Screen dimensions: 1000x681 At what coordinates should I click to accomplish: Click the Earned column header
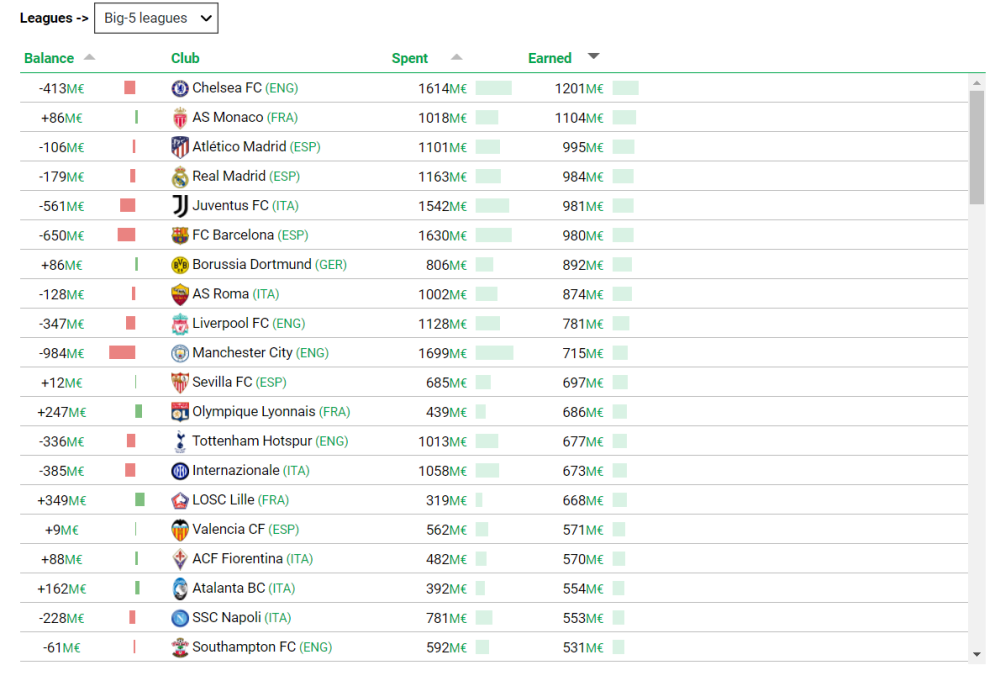tap(550, 58)
